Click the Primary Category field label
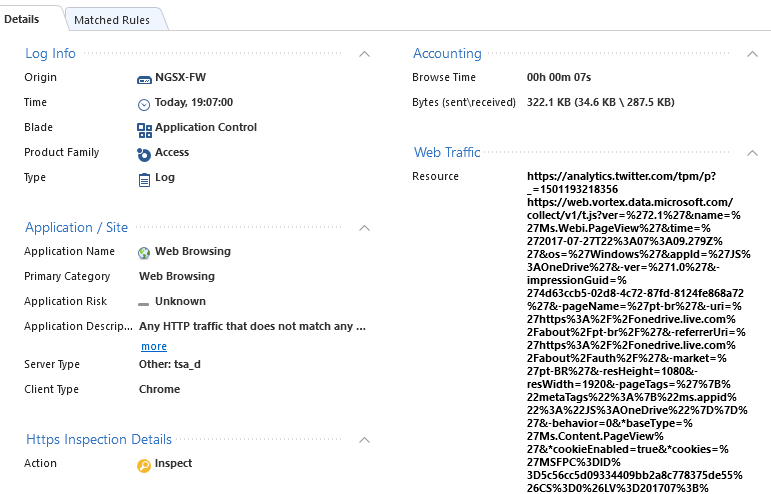Image resolution: width=771 pixels, height=494 pixels. tap(67, 276)
